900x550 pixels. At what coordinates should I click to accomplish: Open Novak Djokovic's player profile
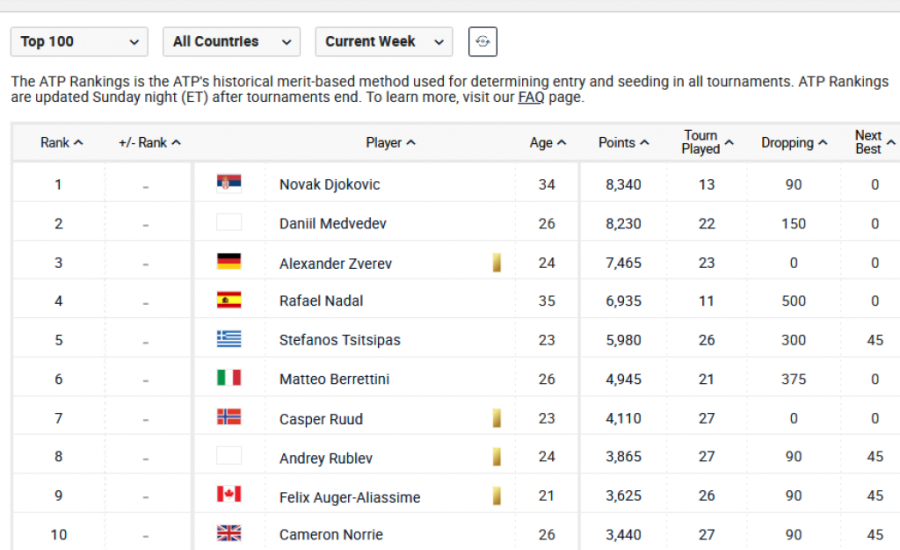pyautogui.click(x=329, y=184)
